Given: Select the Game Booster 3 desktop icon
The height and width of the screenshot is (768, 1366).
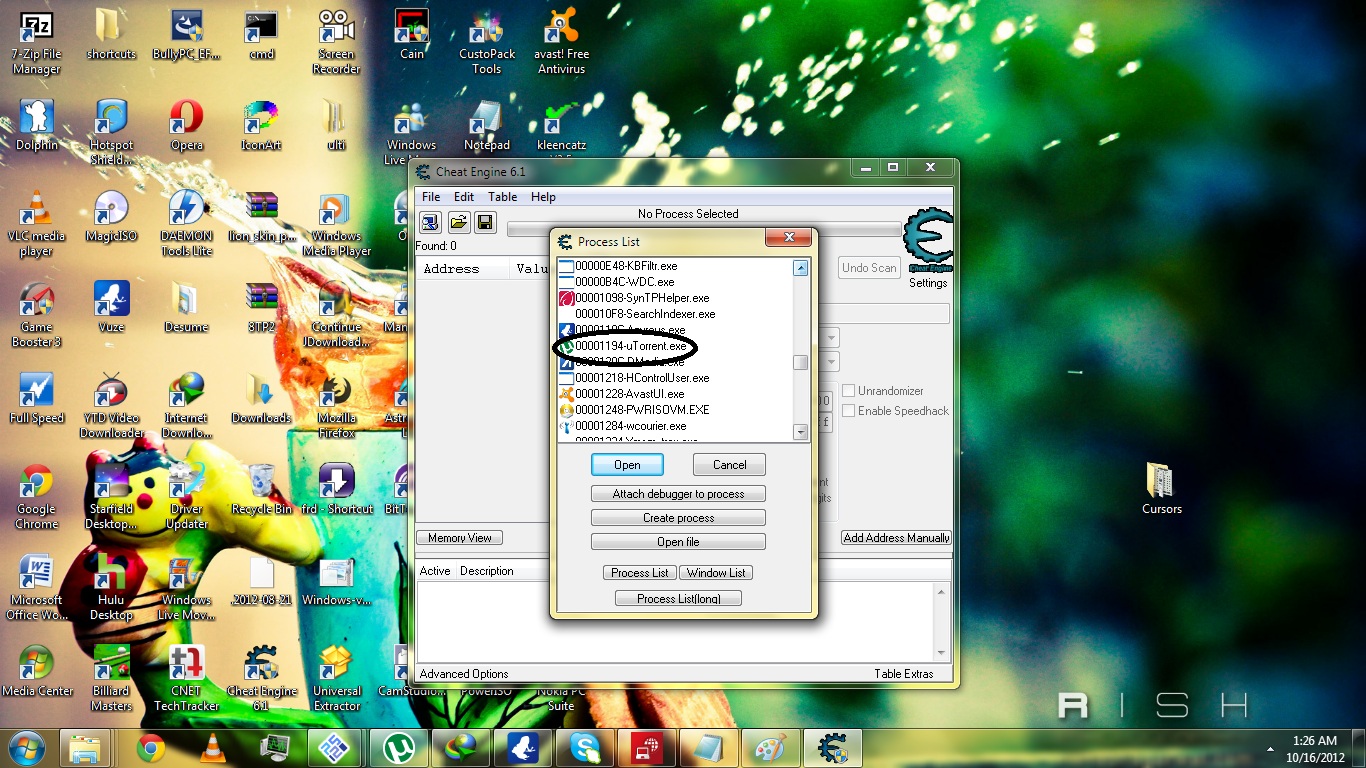Looking at the screenshot, I should (36, 316).
